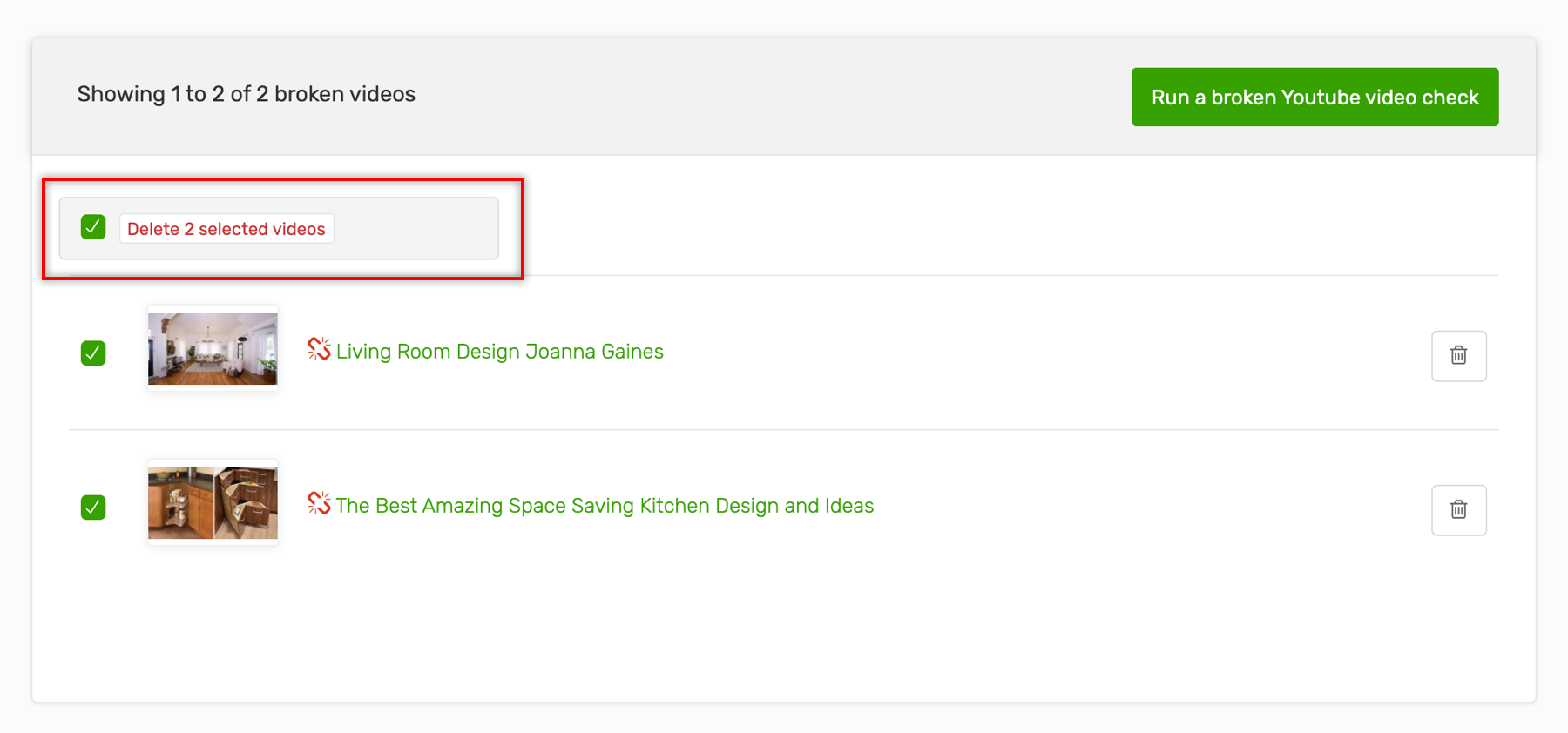Image resolution: width=1568 pixels, height=733 pixels.
Task: Click Run a broken Youtube video check button
Action: pyautogui.click(x=1315, y=97)
